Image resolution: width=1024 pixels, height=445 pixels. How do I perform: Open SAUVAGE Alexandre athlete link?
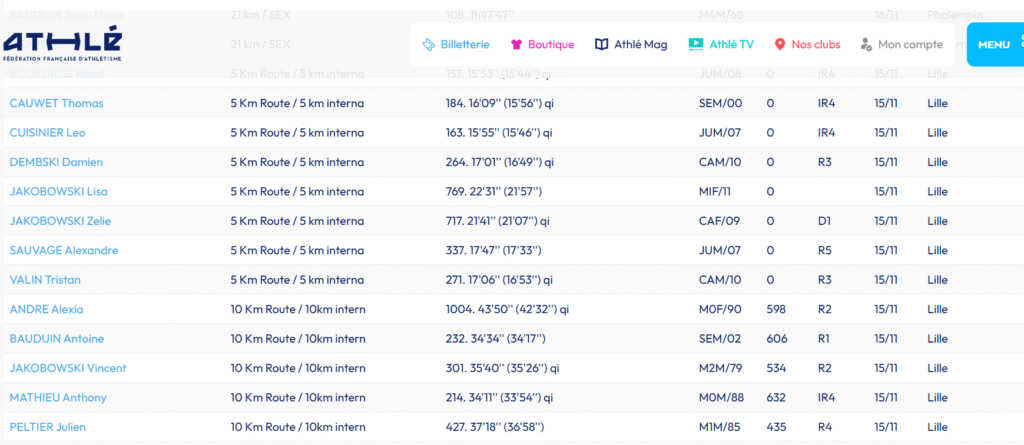[64, 251]
